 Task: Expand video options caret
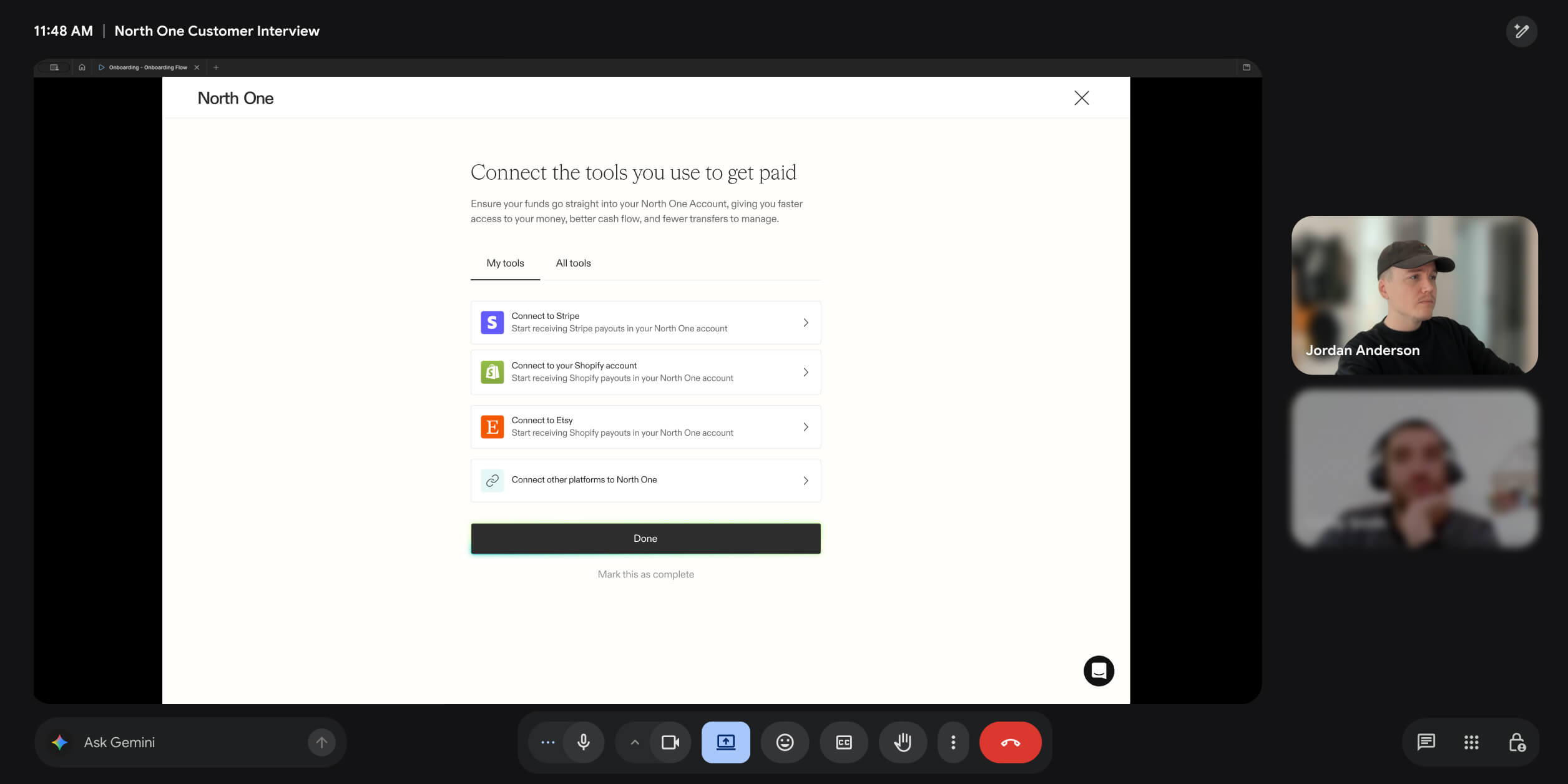tap(635, 742)
